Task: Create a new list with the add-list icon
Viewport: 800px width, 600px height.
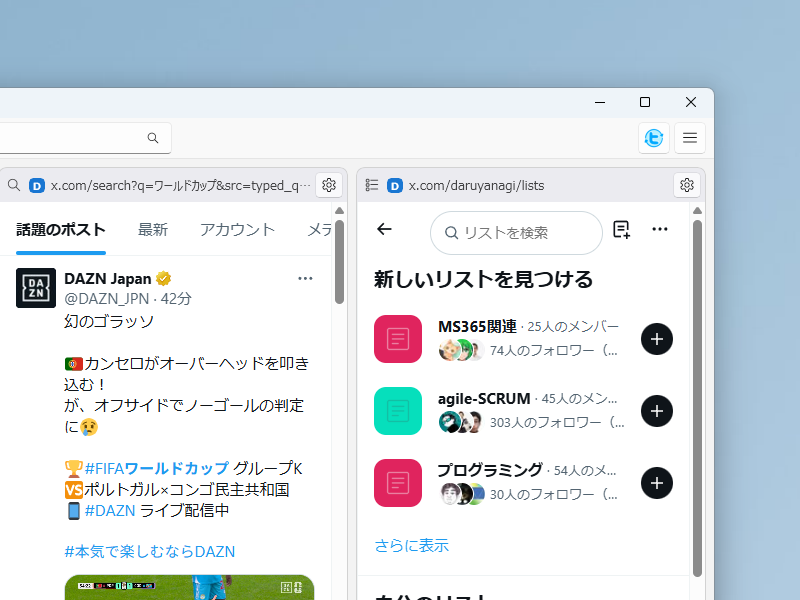Action: click(x=621, y=230)
